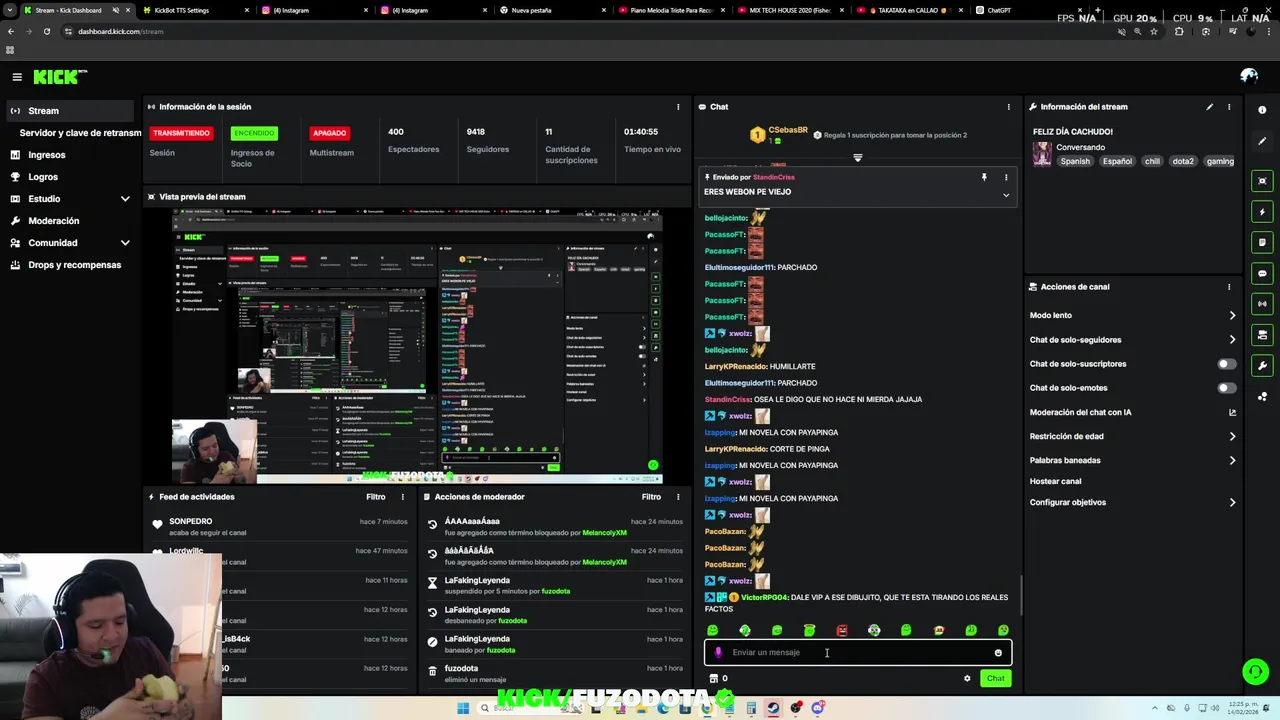Open Chat de solo-seguidores options
The width and height of the screenshot is (1280, 720).
pyautogui.click(x=1232, y=340)
